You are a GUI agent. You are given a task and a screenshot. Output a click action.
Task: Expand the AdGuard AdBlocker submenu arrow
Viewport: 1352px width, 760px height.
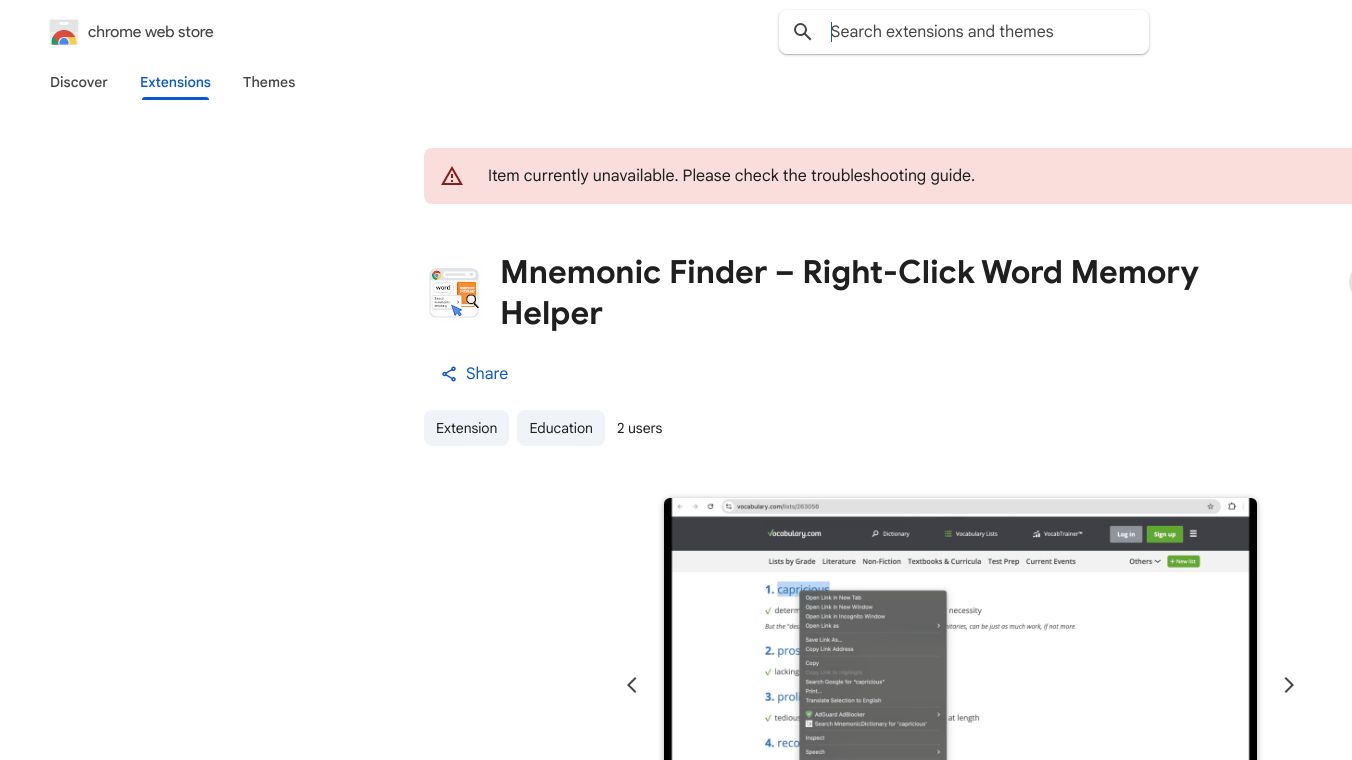tap(938, 714)
